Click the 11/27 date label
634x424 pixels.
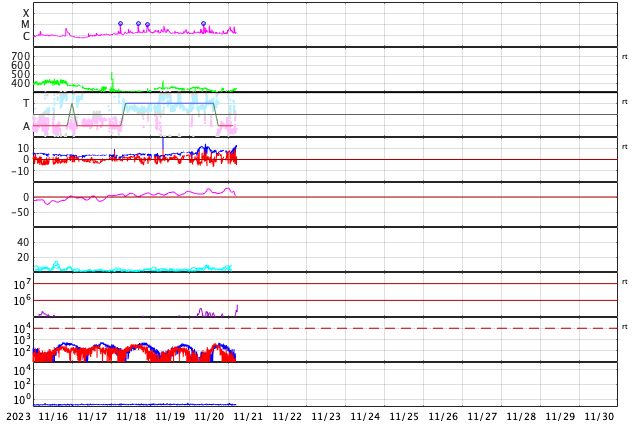click(x=482, y=417)
